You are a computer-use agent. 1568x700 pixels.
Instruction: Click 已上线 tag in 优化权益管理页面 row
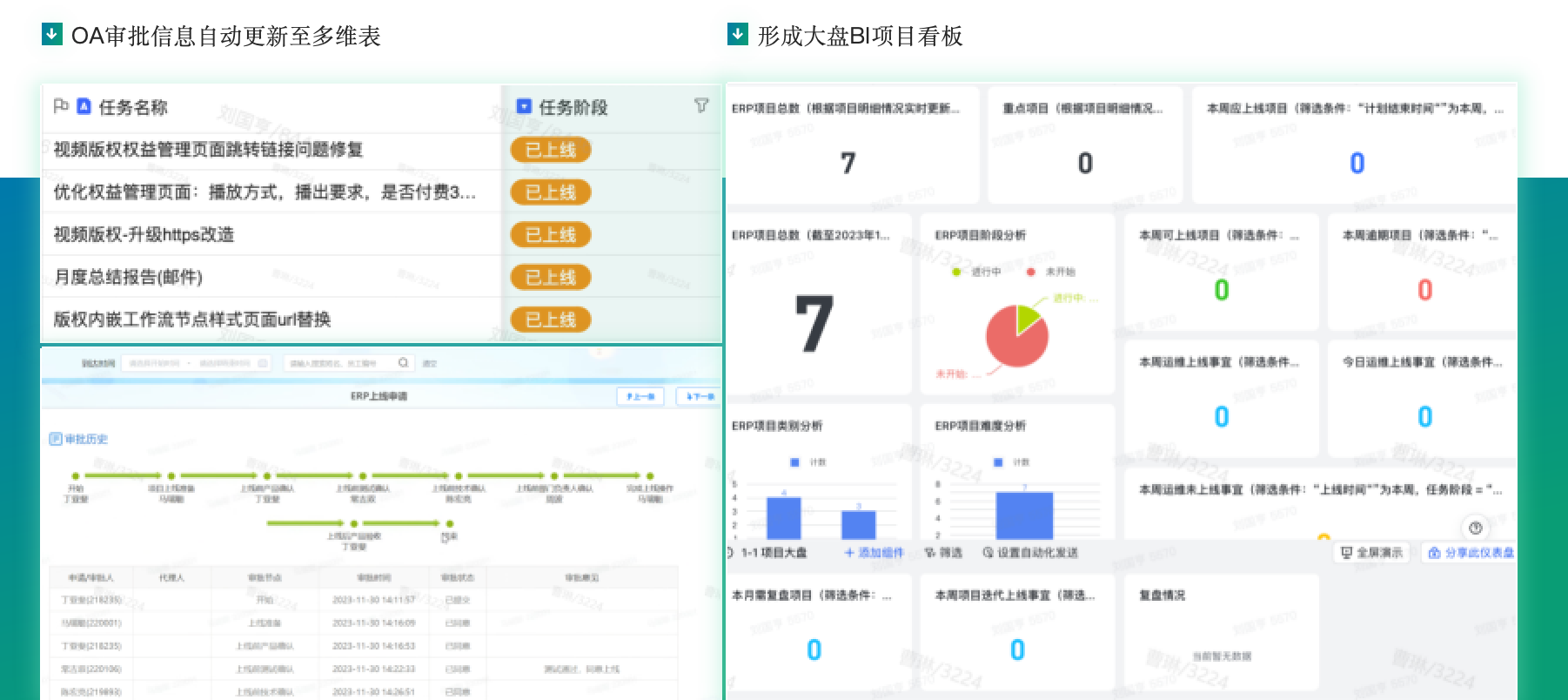click(x=550, y=192)
